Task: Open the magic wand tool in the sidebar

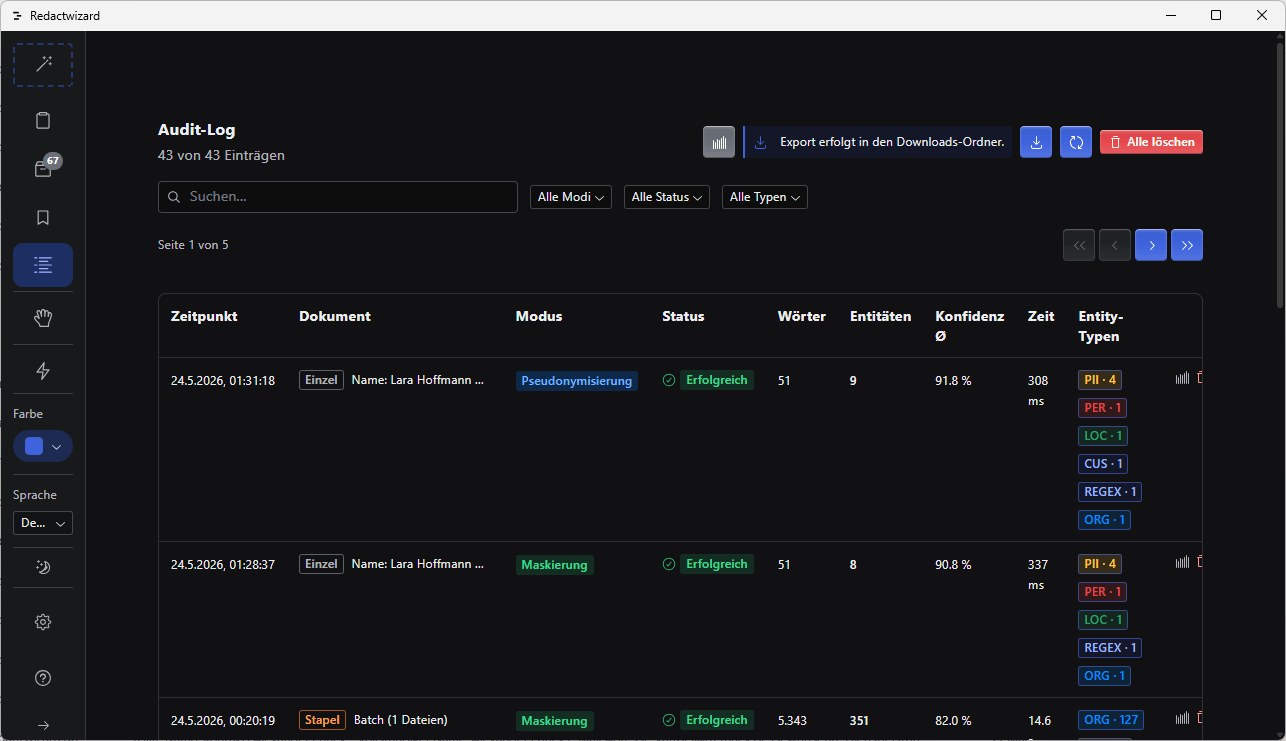Action: [43, 65]
